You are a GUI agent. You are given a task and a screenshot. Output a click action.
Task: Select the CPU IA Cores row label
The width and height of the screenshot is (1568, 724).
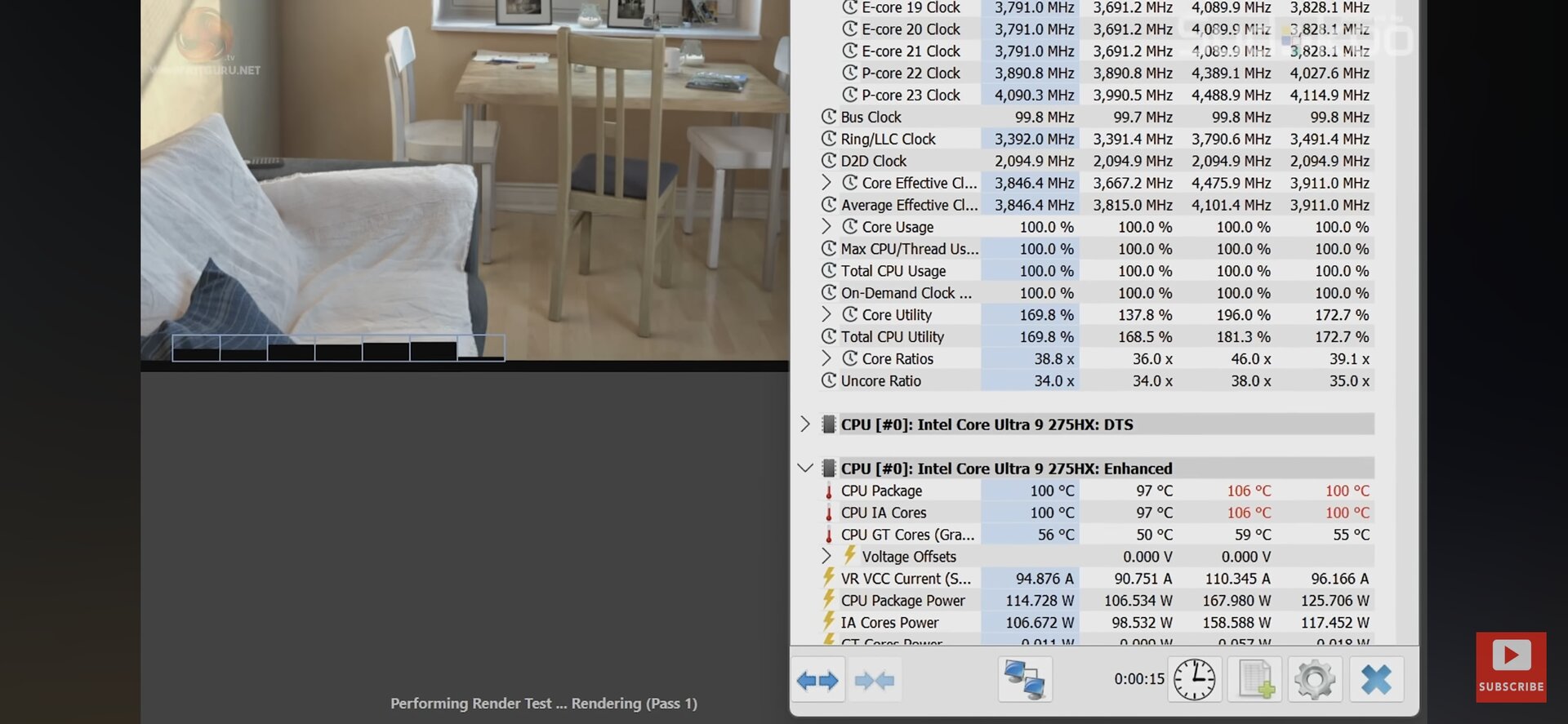pyautogui.click(x=884, y=513)
